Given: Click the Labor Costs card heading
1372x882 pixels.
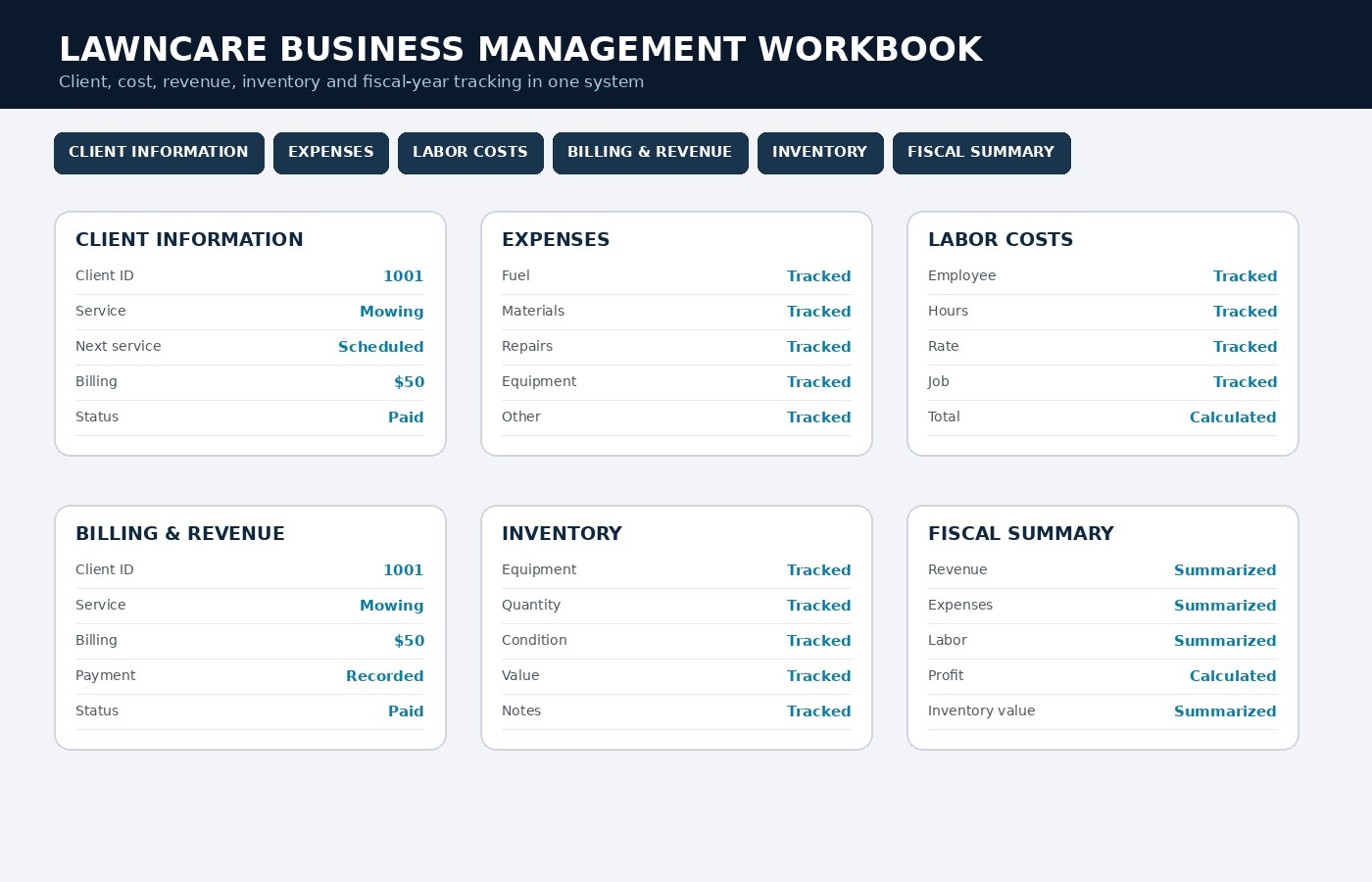Looking at the screenshot, I should (x=1001, y=240).
